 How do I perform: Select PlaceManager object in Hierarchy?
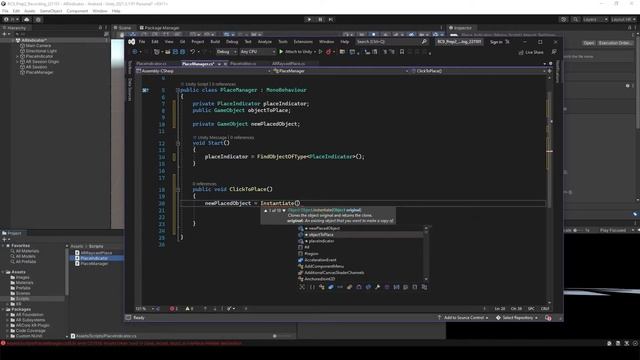[x=39, y=72]
